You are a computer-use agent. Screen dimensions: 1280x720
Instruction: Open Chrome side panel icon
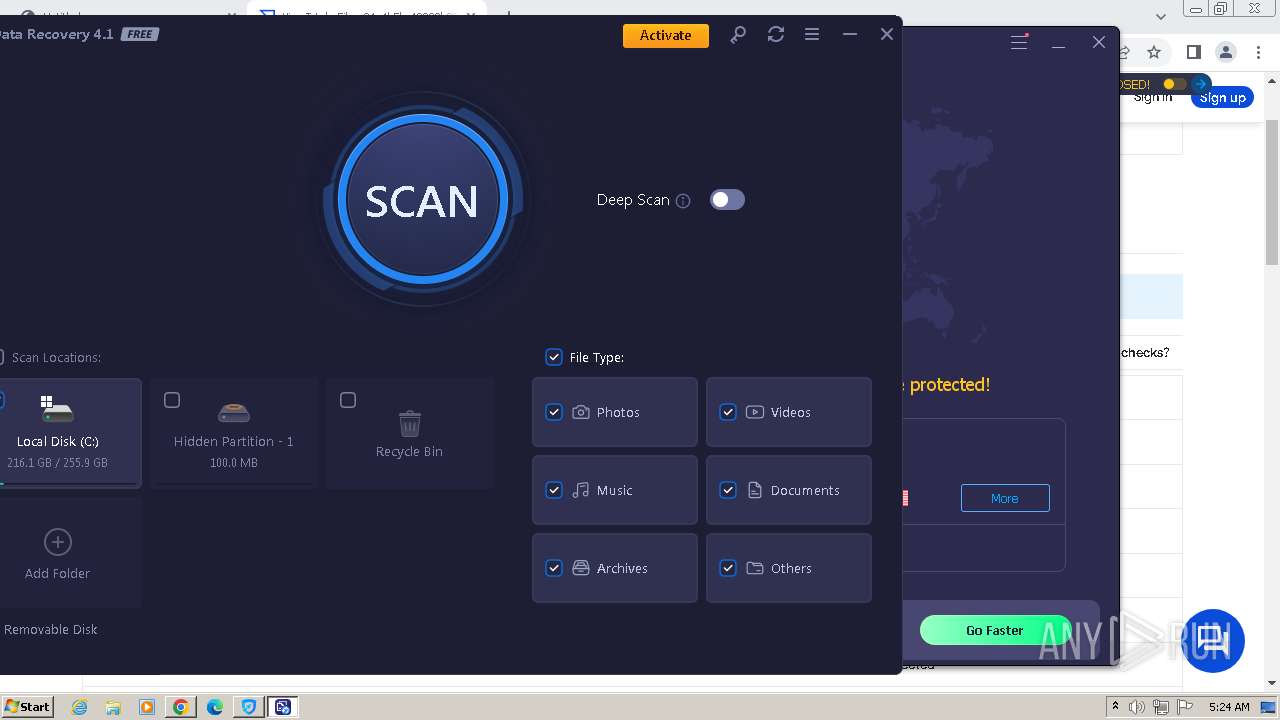[1193, 52]
